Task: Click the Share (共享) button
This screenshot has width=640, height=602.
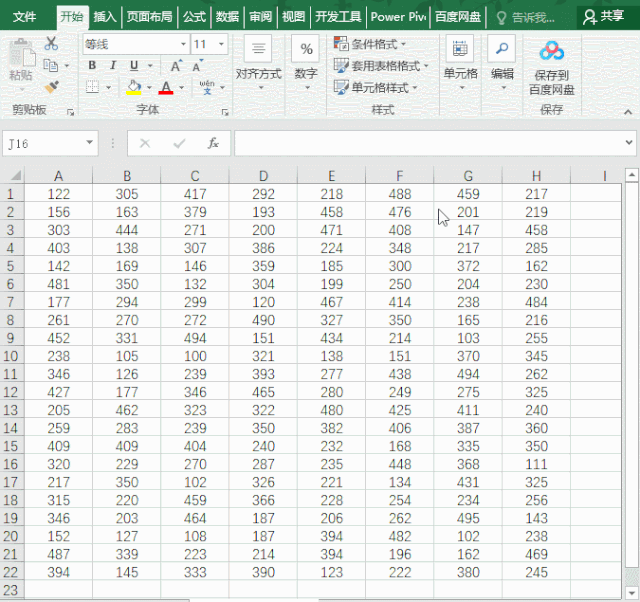Action: (x=604, y=17)
